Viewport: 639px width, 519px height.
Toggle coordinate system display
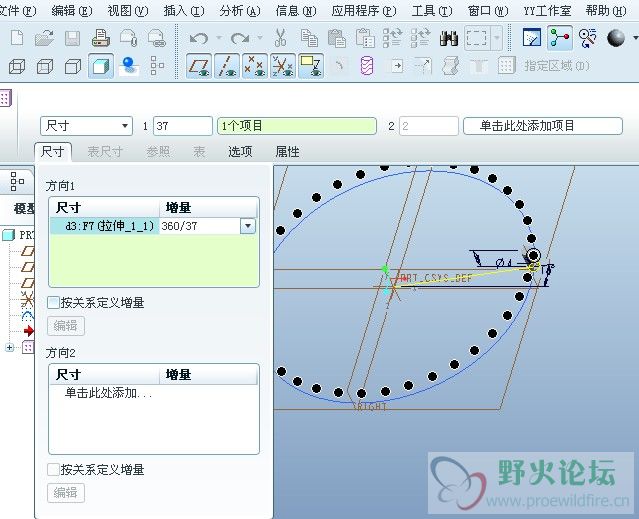(283, 66)
